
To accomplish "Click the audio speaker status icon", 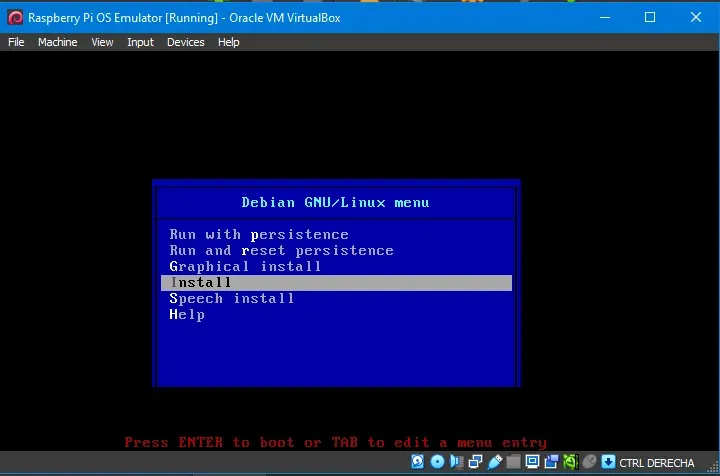I will coord(456,462).
